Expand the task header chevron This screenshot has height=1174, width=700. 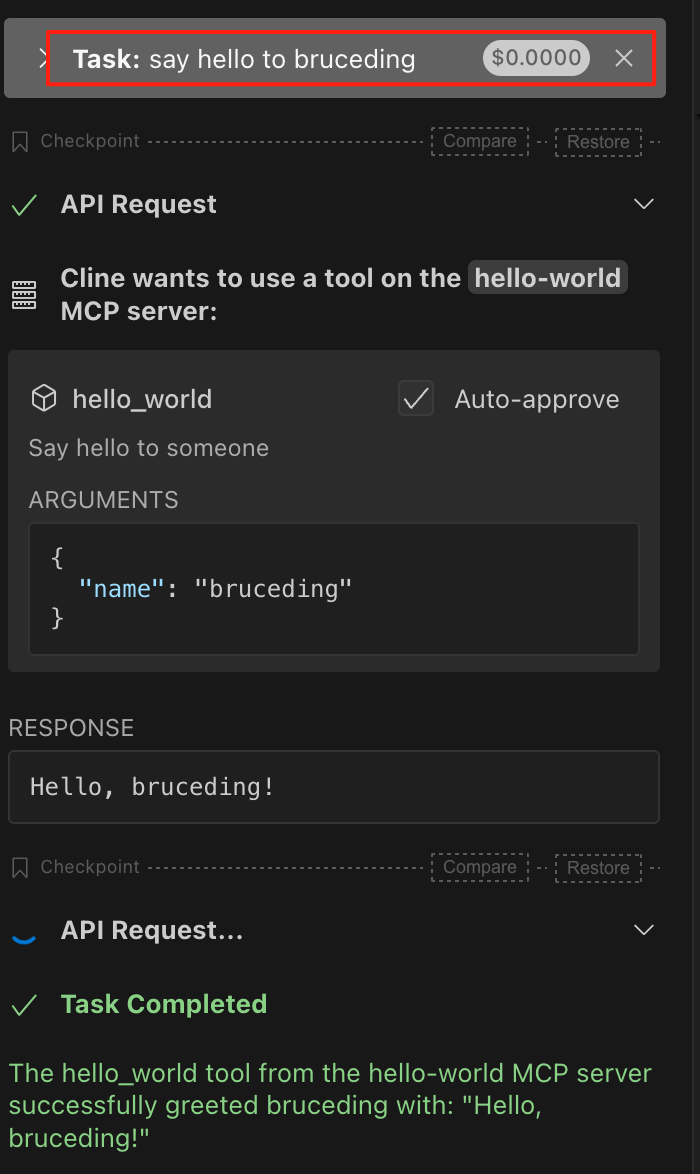[43, 59]
